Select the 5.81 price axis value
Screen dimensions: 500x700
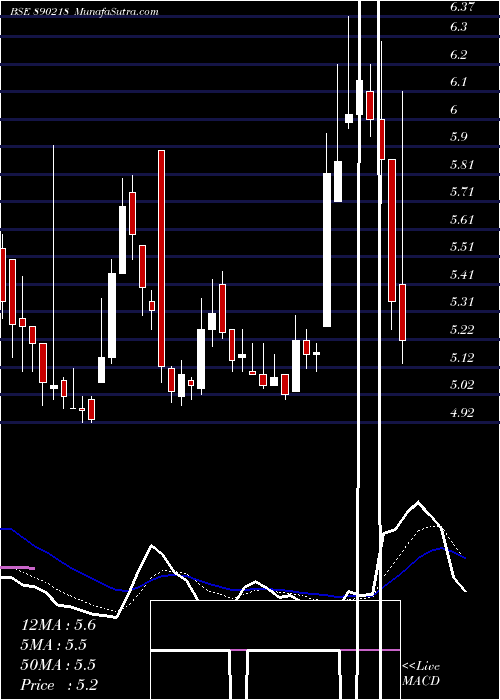coord(462,165)
